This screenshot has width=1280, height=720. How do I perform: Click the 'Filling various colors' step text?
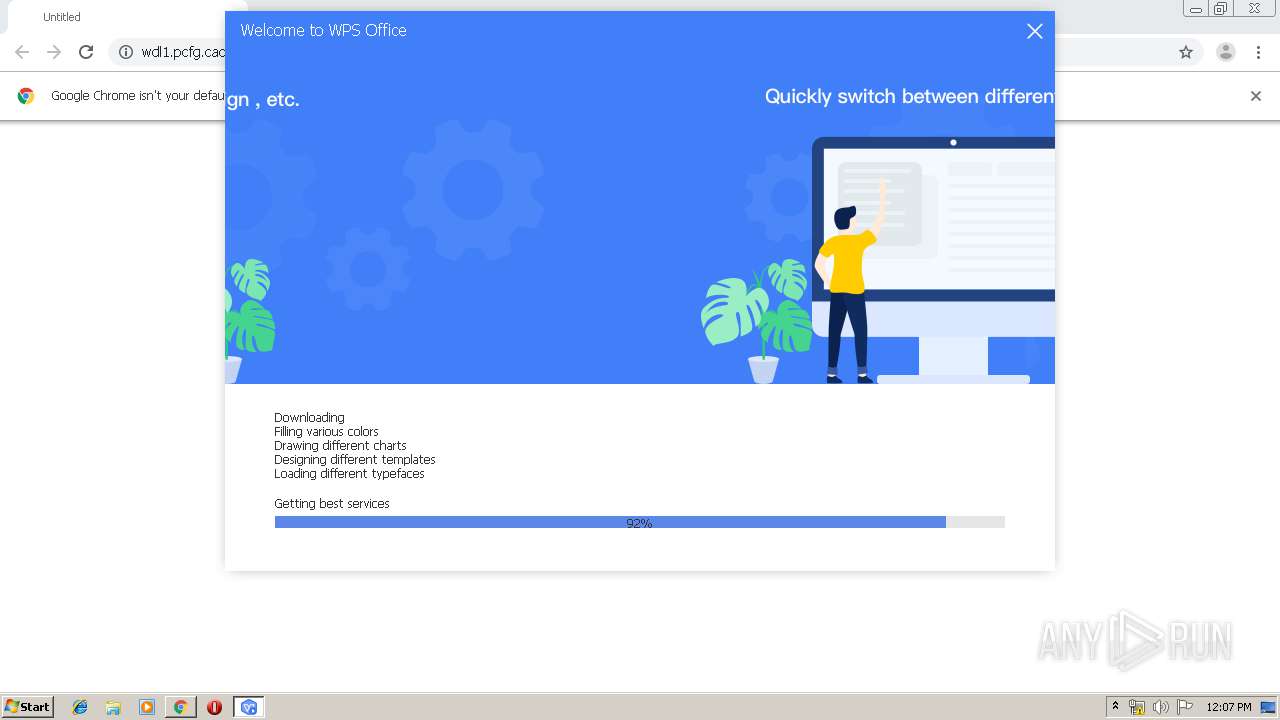tap(326, 432)
